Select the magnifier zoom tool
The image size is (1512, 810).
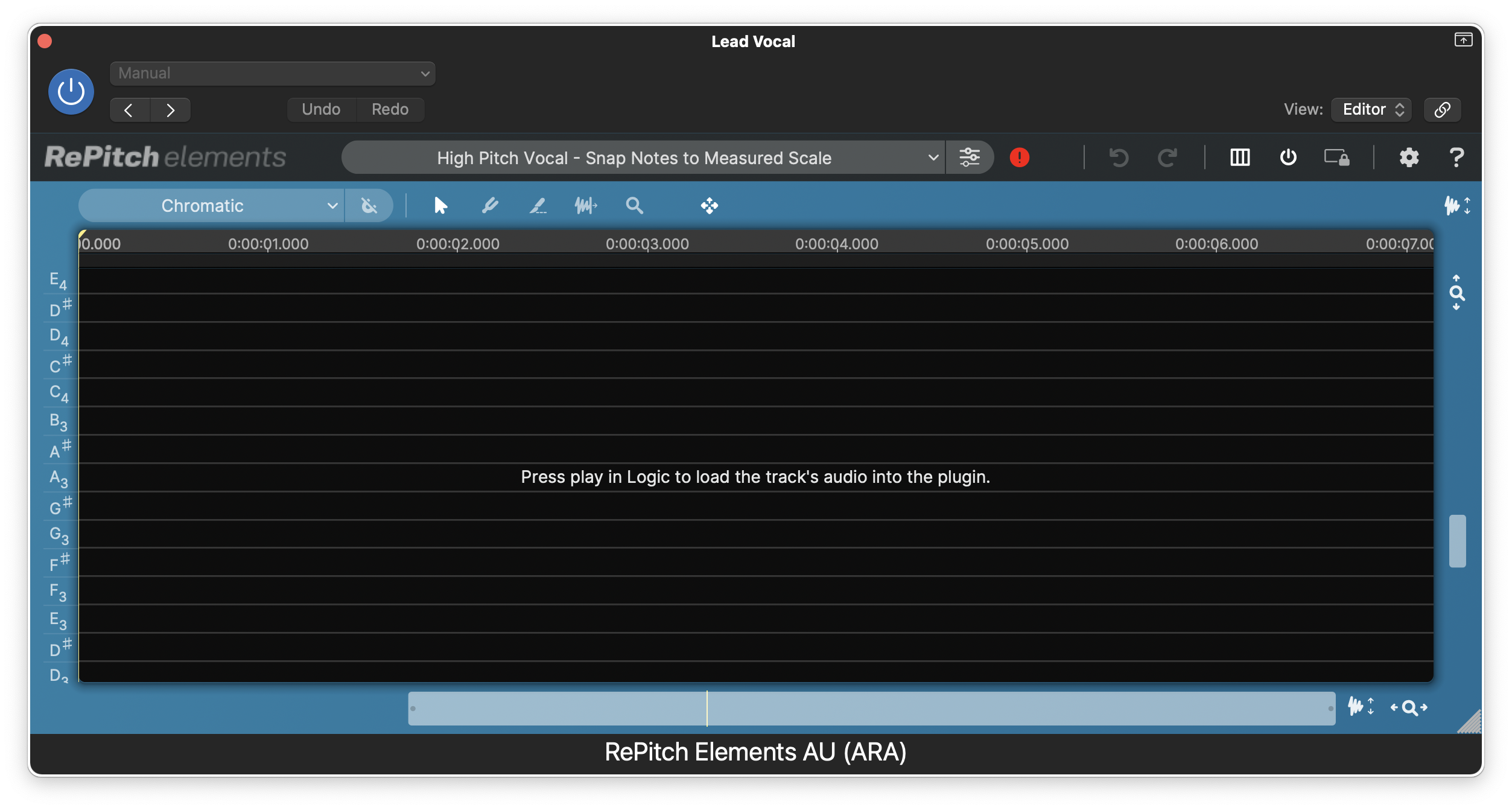pyautogui.click(x=634, y=206)
